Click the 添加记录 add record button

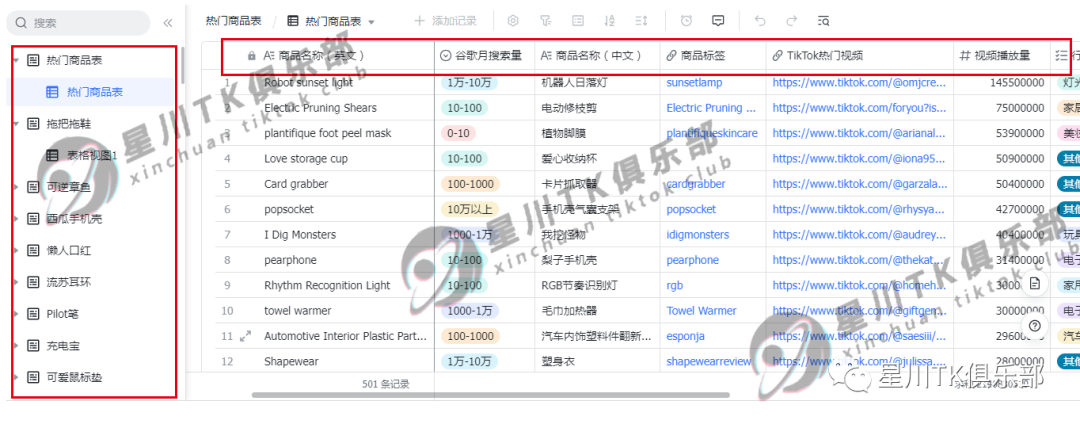[445, 21]
